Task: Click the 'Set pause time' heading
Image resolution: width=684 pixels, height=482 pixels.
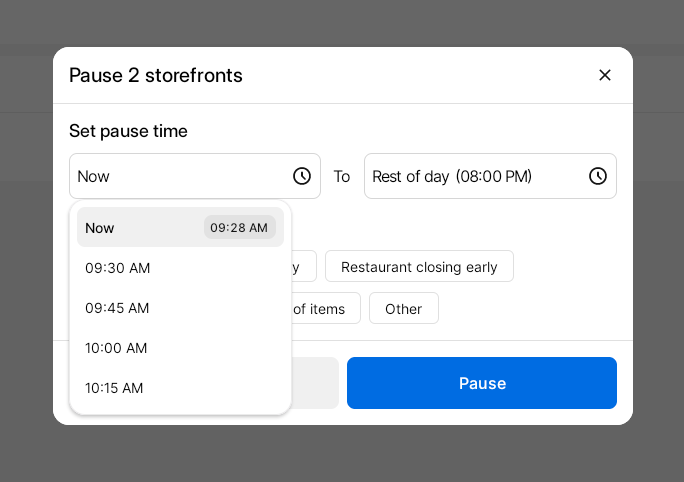Action: (x=128, y=131)
